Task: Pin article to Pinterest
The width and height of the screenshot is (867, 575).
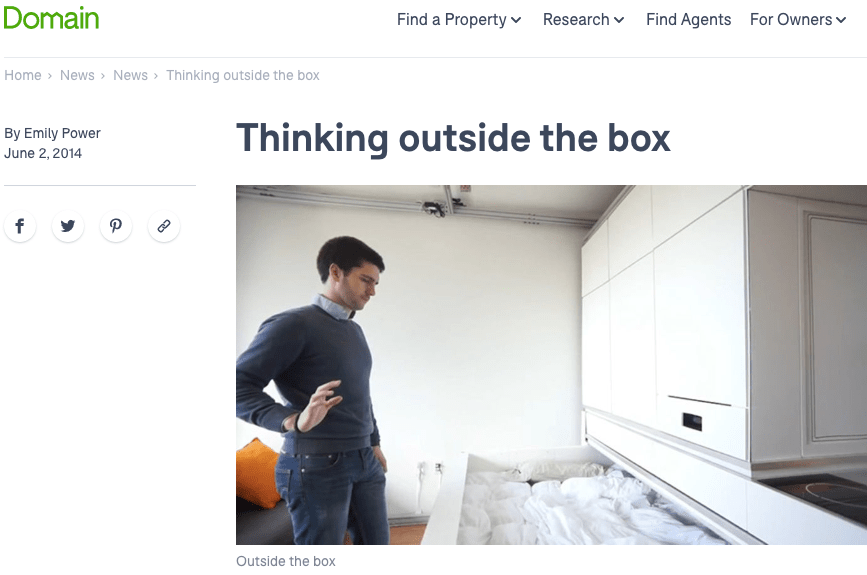Action: coord(116,226)
